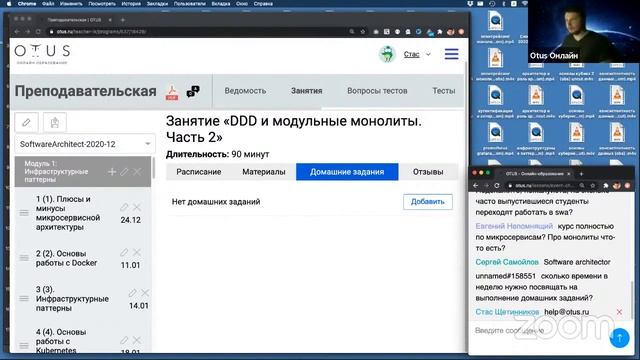Delete lesson 2 Основы работы с Docker

(x=137, y=253)
